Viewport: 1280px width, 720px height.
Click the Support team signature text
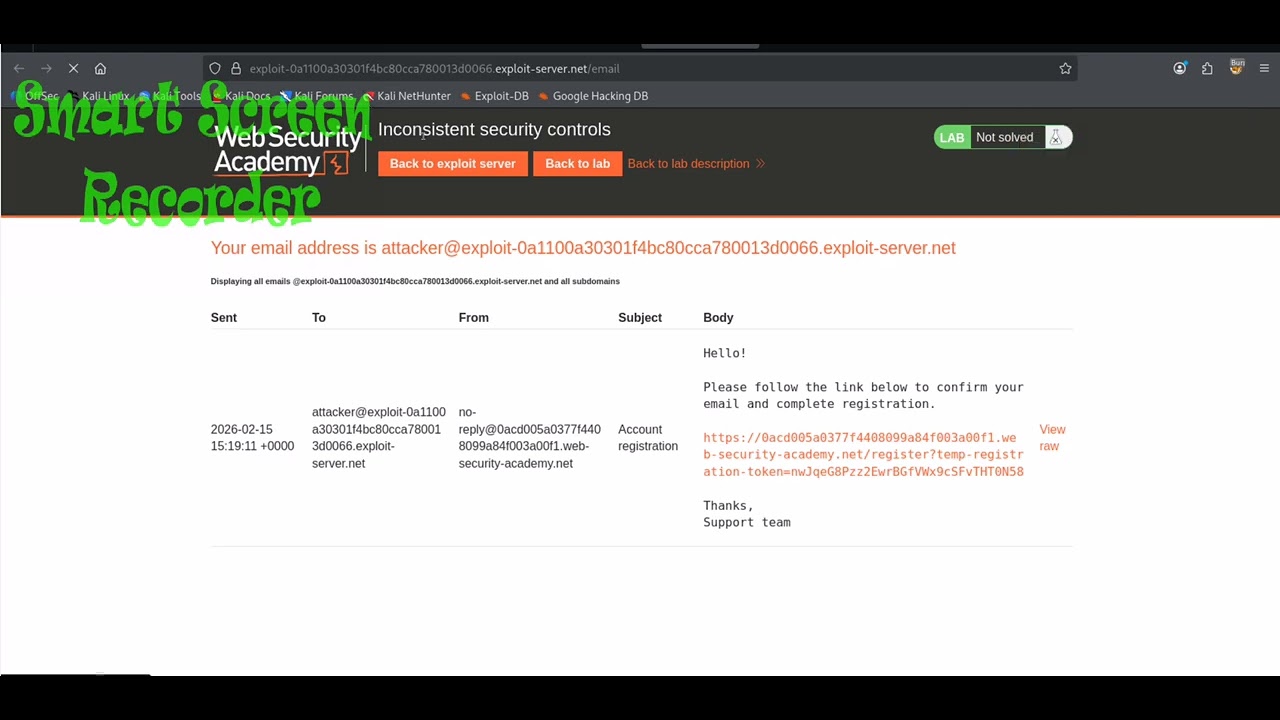747,523
